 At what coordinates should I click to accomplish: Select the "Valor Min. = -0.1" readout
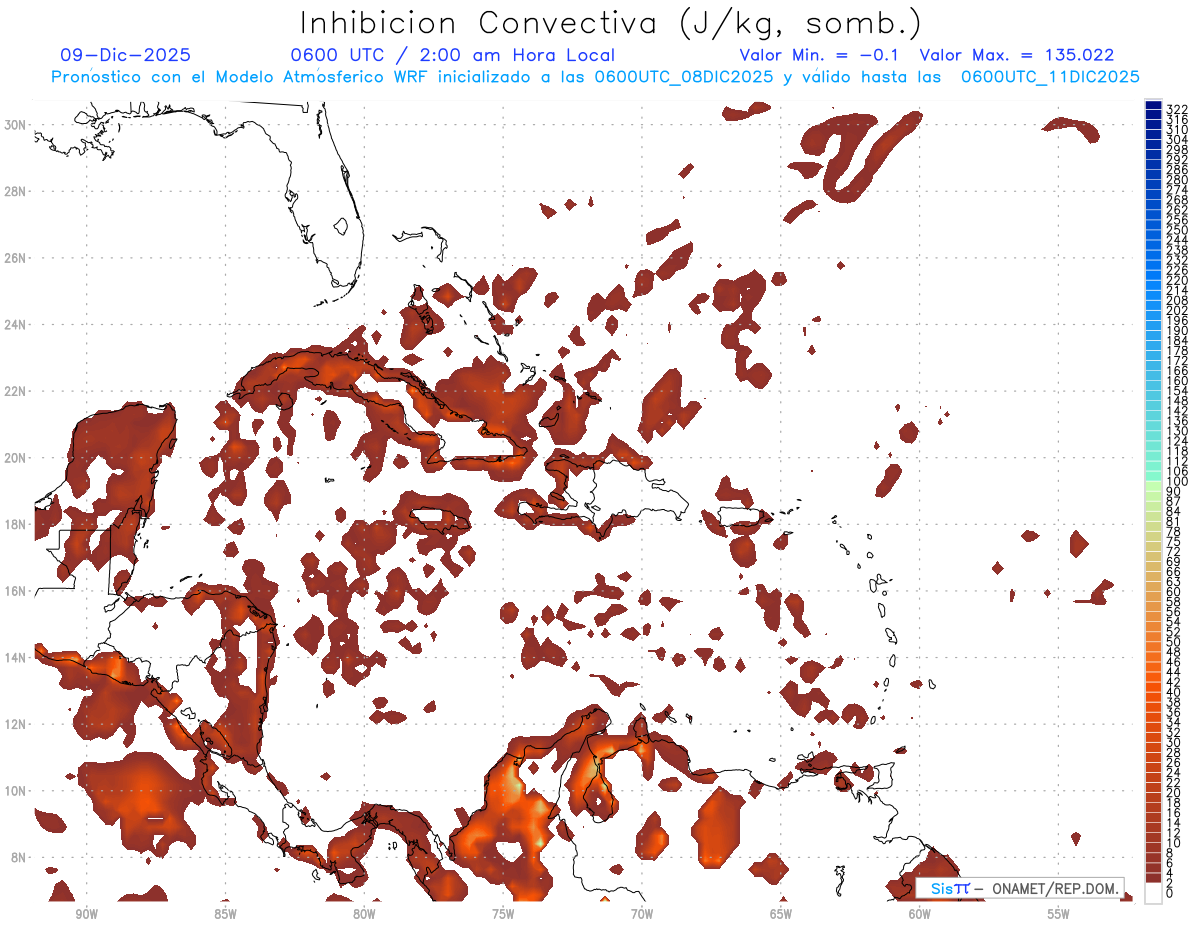point(820,56)
